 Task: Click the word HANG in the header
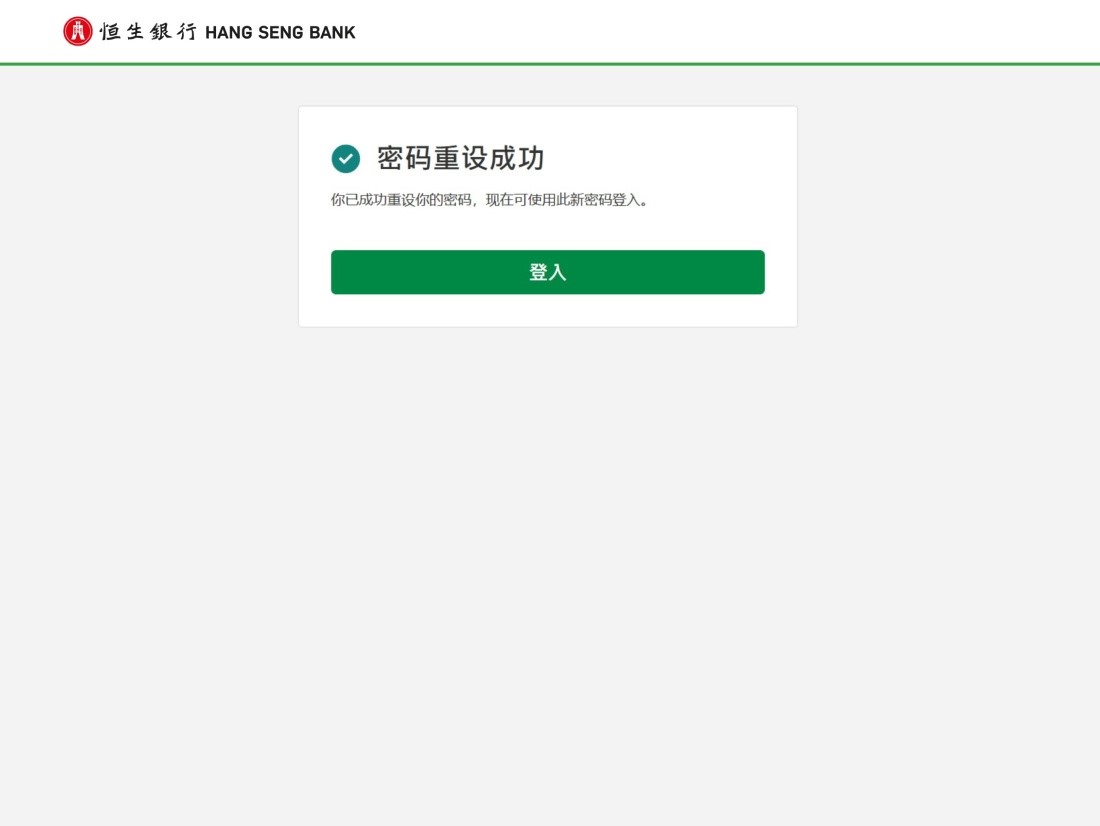[x=229, y=32]
